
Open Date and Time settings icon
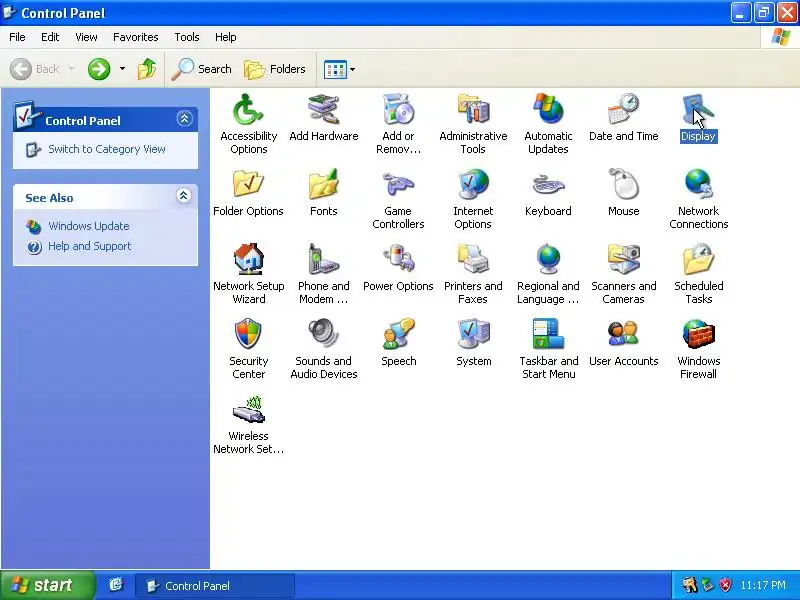pyautogui.click(x=623, y=109)
